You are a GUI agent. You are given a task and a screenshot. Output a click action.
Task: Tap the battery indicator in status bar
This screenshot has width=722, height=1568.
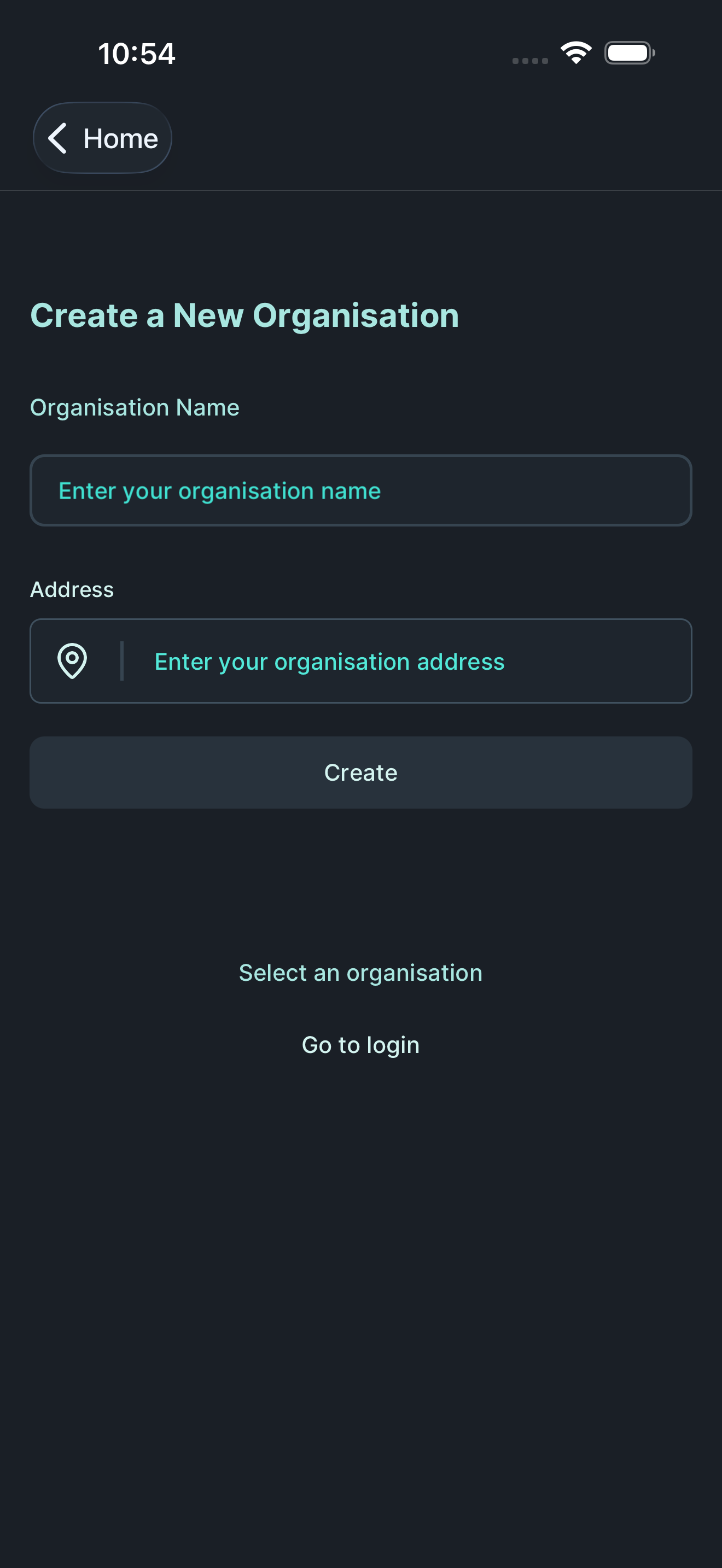pyautogui.click(x=630, y=53)
